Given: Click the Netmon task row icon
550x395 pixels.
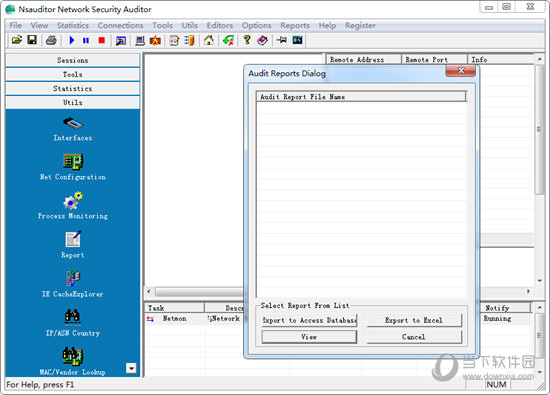Looking at the screenshot, I should tap(150, 319).
